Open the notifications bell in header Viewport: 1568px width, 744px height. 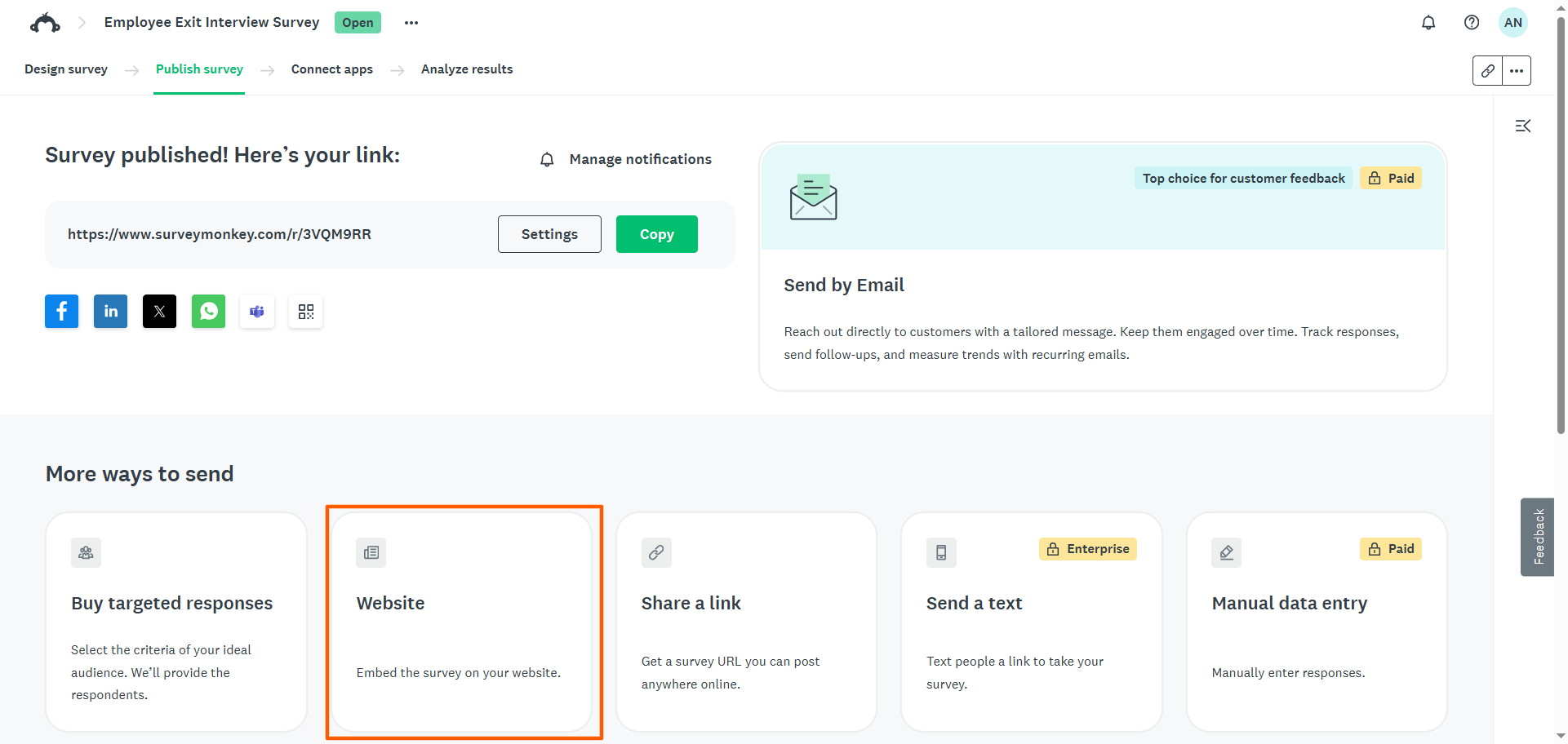[x=1428, y=23]
